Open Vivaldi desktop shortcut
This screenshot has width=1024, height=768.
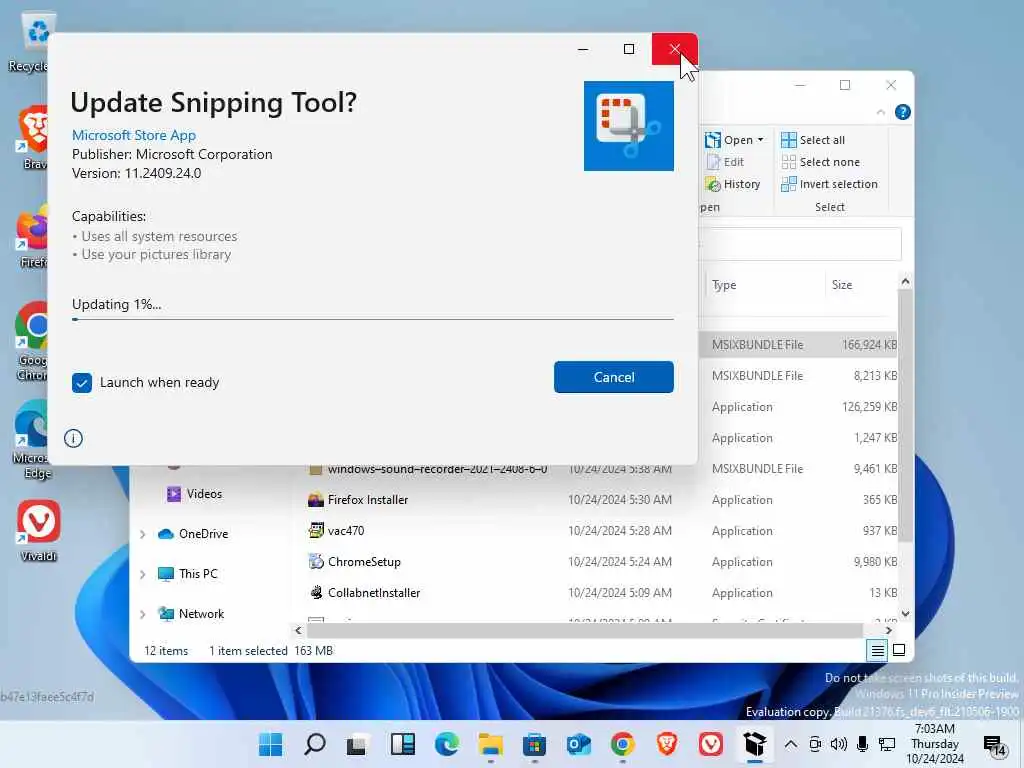pos(39,530)
